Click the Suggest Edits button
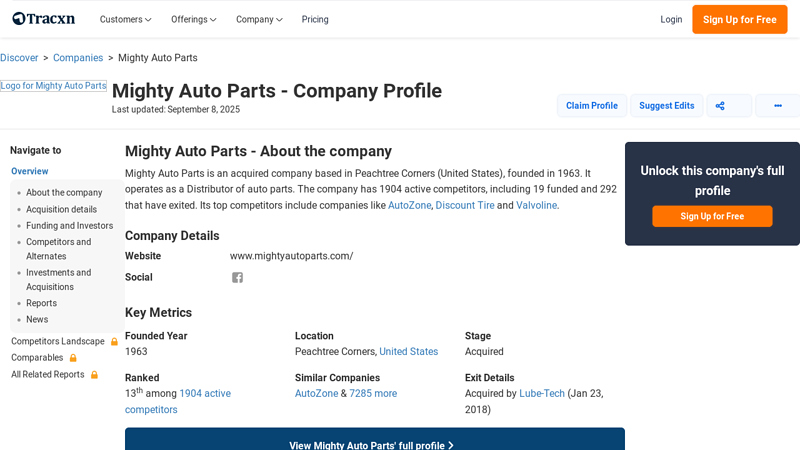 coord(667,106)
